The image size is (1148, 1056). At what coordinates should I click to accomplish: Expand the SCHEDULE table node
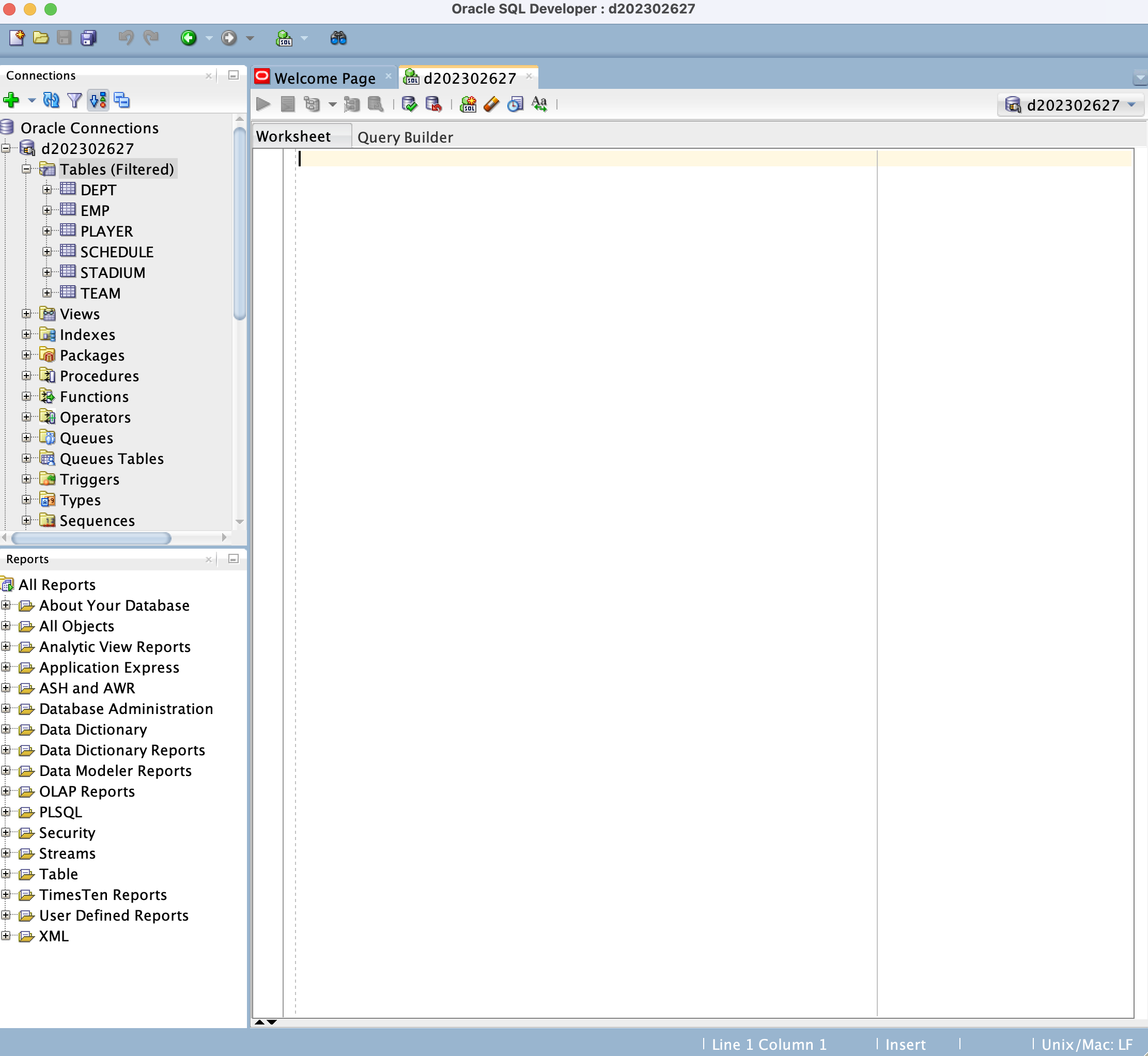(x=47, y=252)
